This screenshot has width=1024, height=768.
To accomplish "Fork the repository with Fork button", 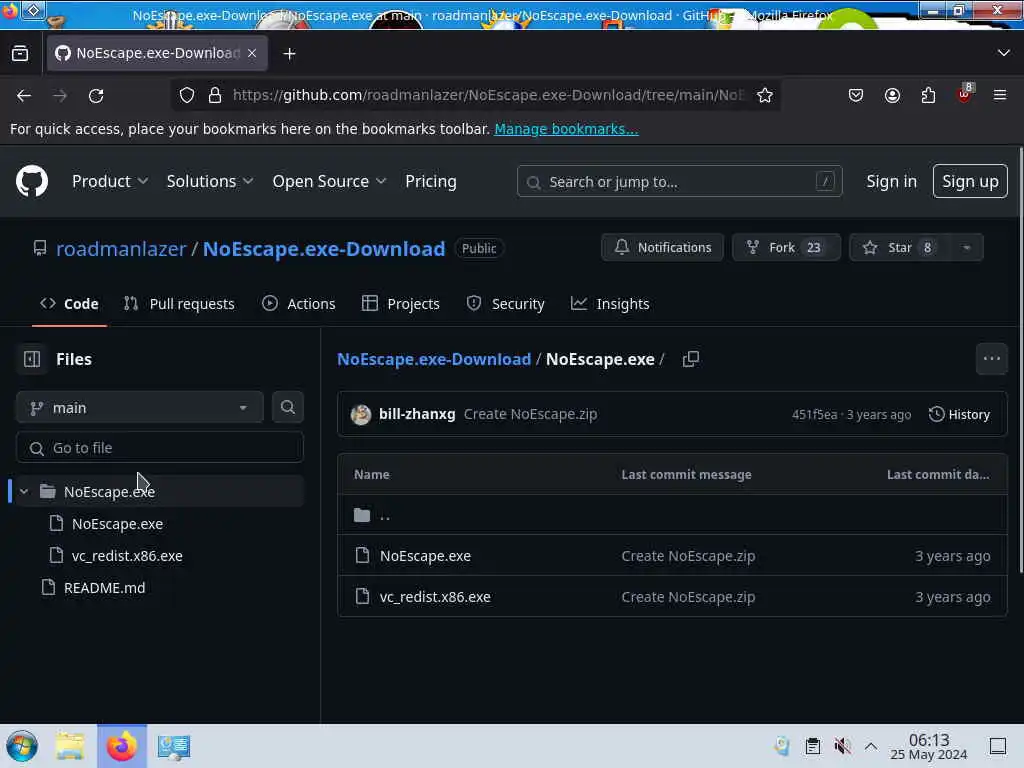I will coord(786,248).
